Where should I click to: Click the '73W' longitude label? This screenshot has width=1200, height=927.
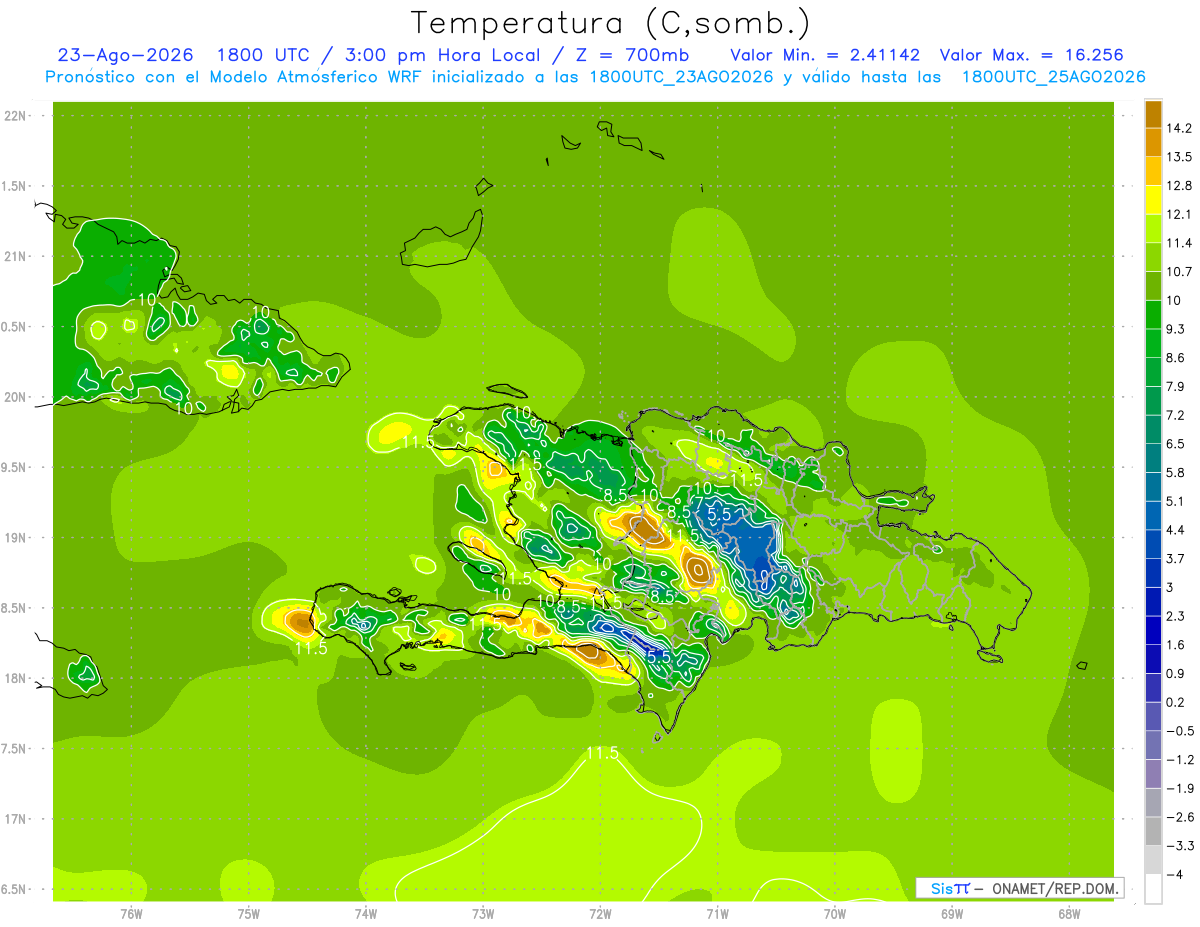pyautogui.click(x=483, y=913)
